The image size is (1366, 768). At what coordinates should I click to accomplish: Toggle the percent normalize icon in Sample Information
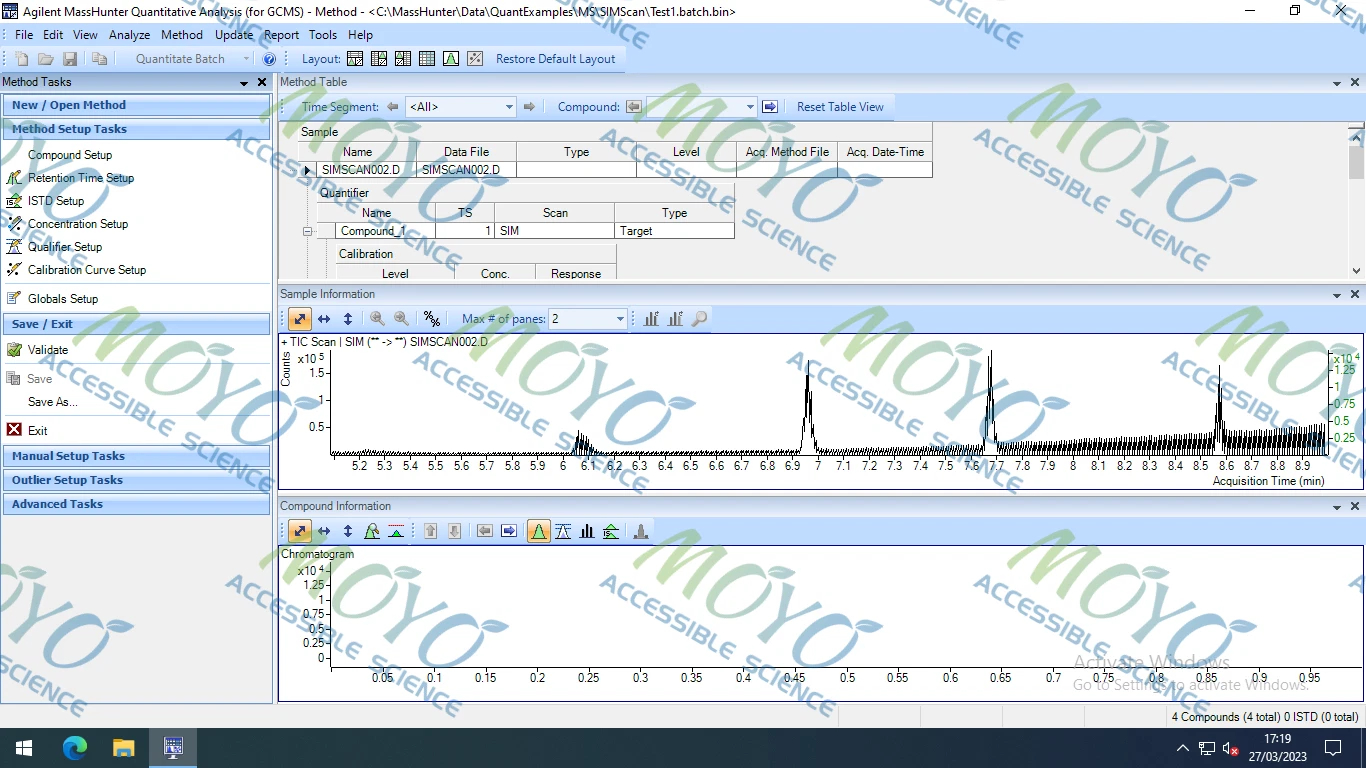click(x=432, y=319)
